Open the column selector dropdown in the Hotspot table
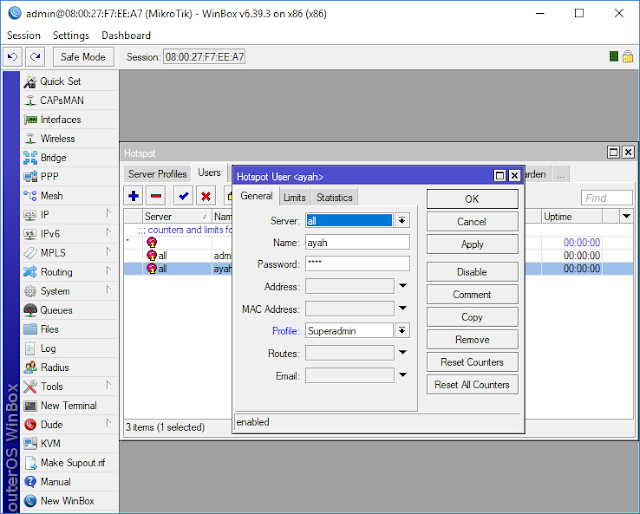Viewport: 640px width, 514px height. tap(627, 216)
